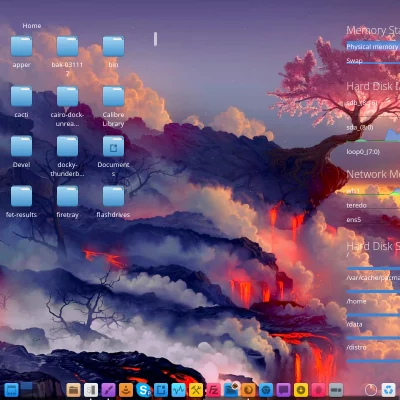This screenshot has height=400, width=400.
Task: Launch the tan file manager dock icon
Action: point(73,390)
